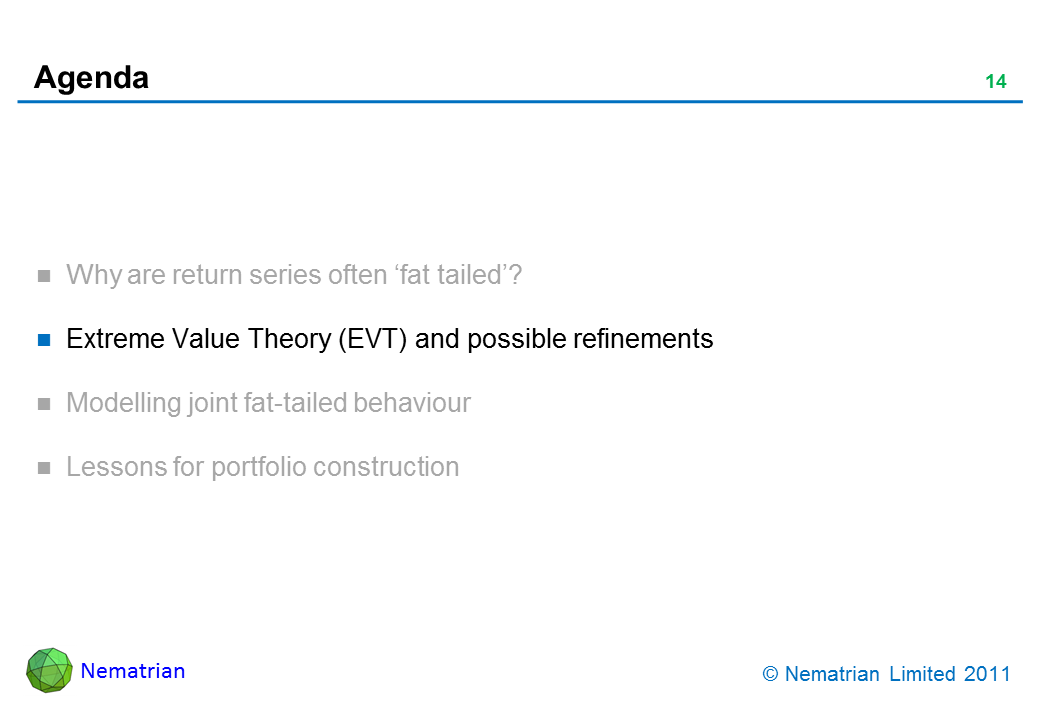The height and width of the screenshot is (720, 1040).
Task: Choose 'Lessons for portfolio construction' agenda item
Action: pos(262,467)
